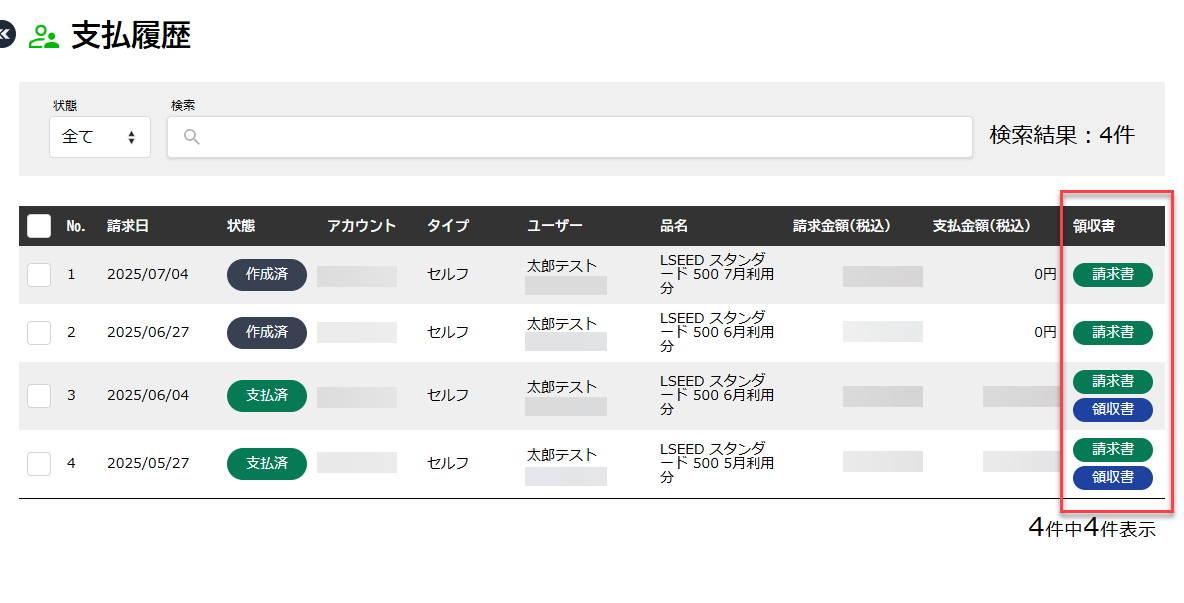Open 請求書 for the 2025/07/04 row

(x=1112, y=274)
